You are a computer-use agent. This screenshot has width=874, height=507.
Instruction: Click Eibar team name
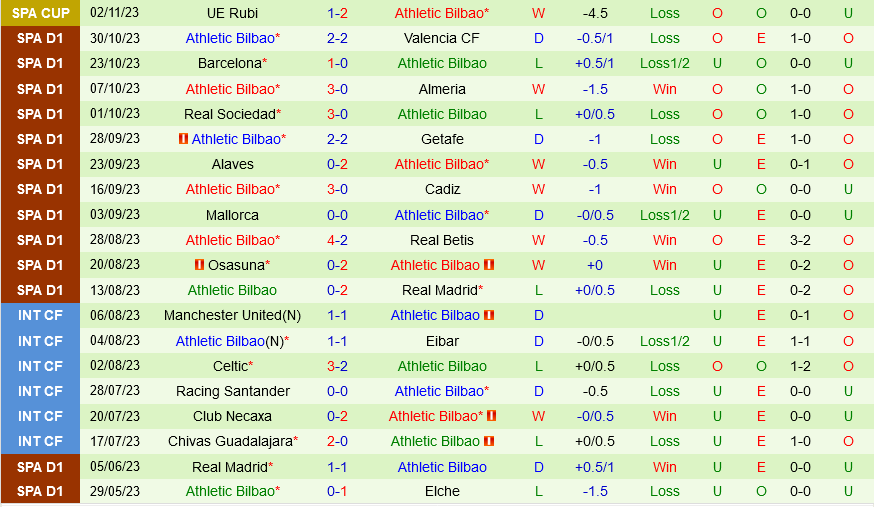[x=442, y=341]
